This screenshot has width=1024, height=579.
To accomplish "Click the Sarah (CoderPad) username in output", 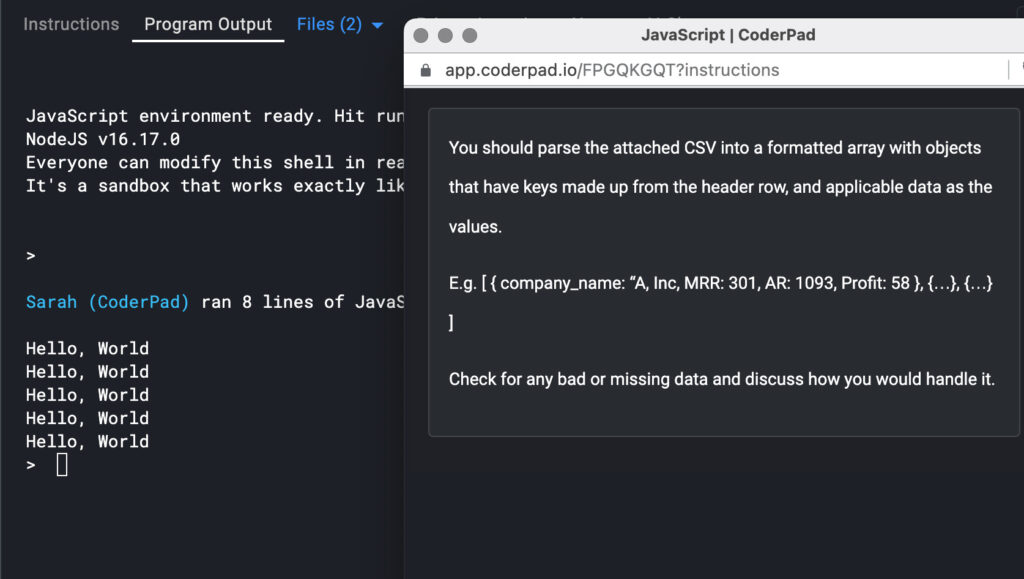I will click(107, 302).
